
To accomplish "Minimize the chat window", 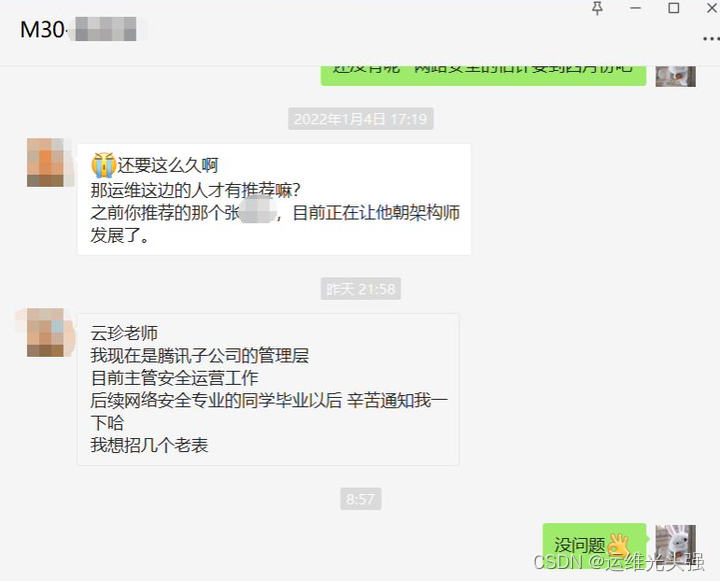I will click(636, 8).
